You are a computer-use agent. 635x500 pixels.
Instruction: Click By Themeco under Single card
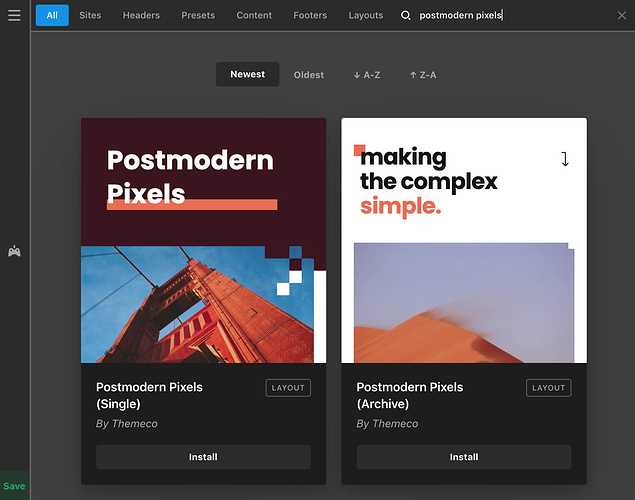tap(127, 424)
